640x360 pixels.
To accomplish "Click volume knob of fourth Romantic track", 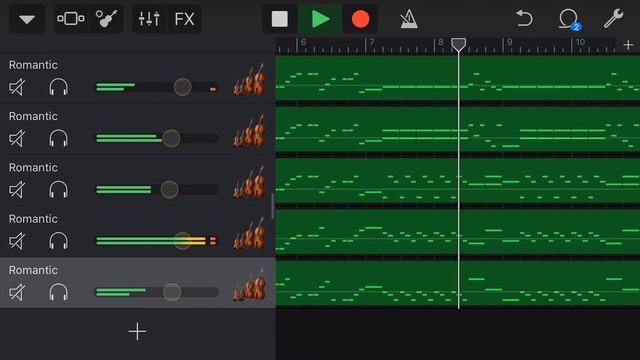I will coord(182,241).
